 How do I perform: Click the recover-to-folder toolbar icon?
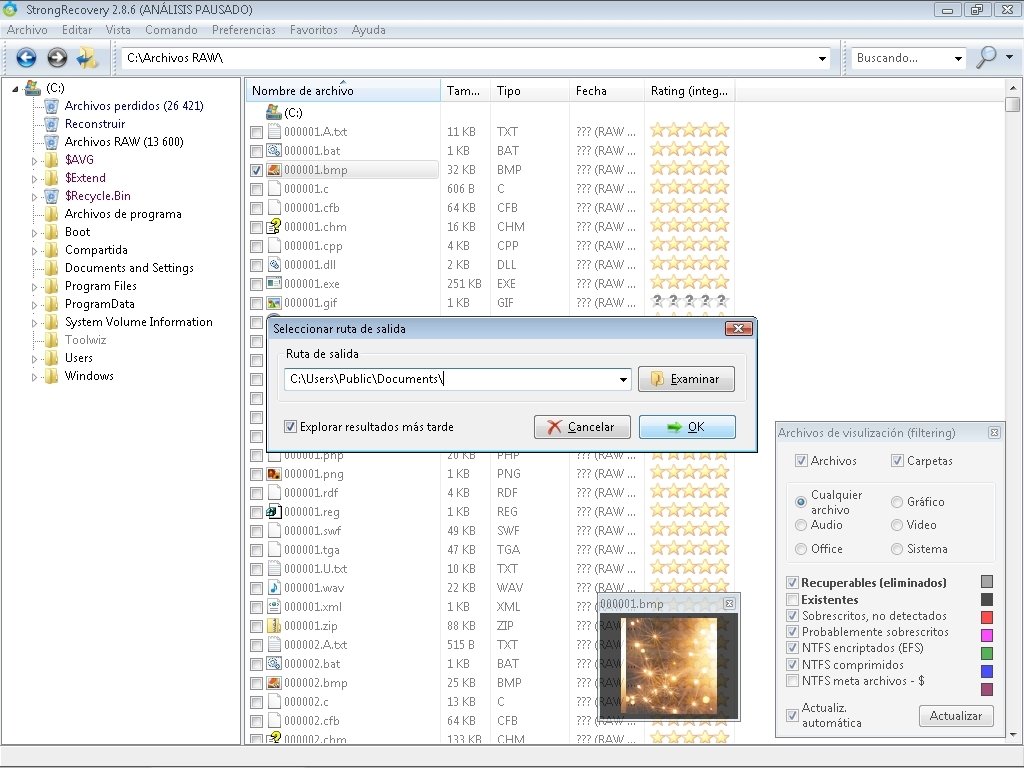(x=87, y=58)
